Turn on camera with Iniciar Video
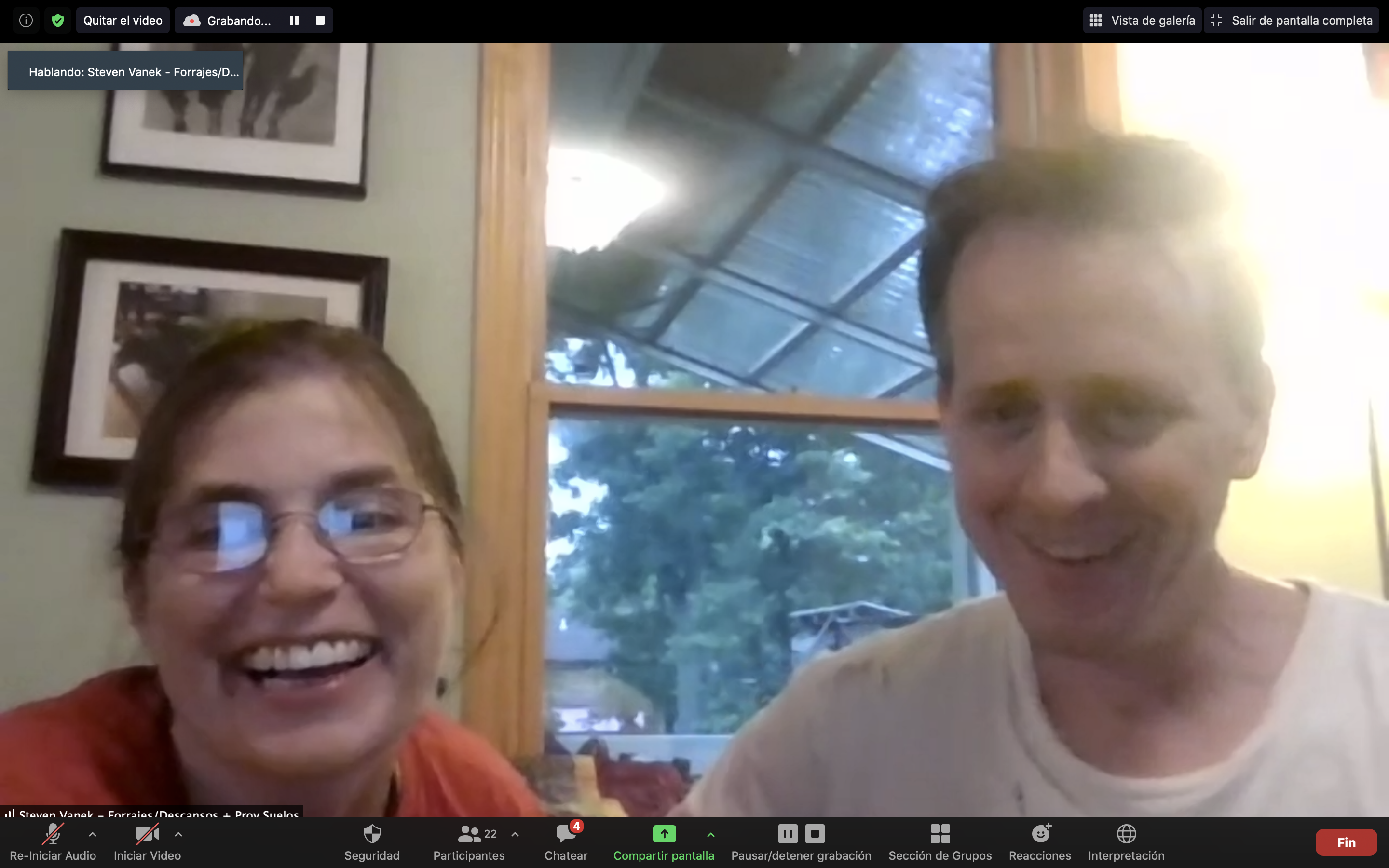Screen dimensions: 1389x868 point(147,834)
